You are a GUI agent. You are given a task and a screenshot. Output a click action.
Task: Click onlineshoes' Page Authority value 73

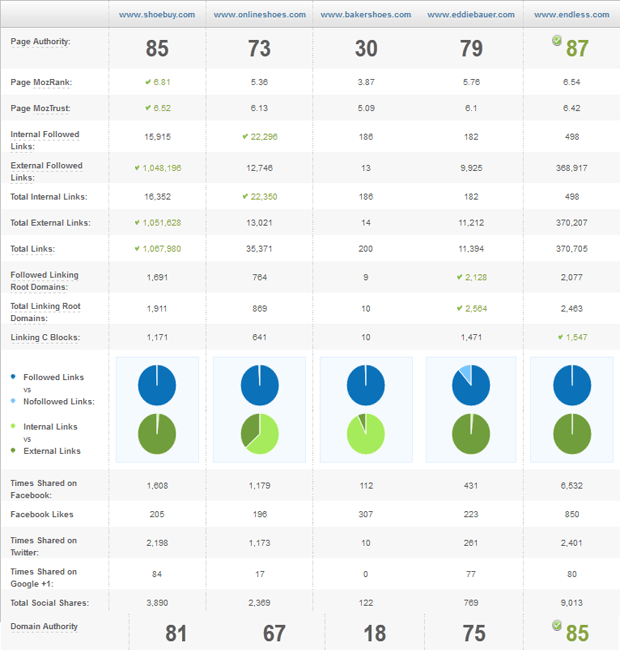(x=259, y=49)
